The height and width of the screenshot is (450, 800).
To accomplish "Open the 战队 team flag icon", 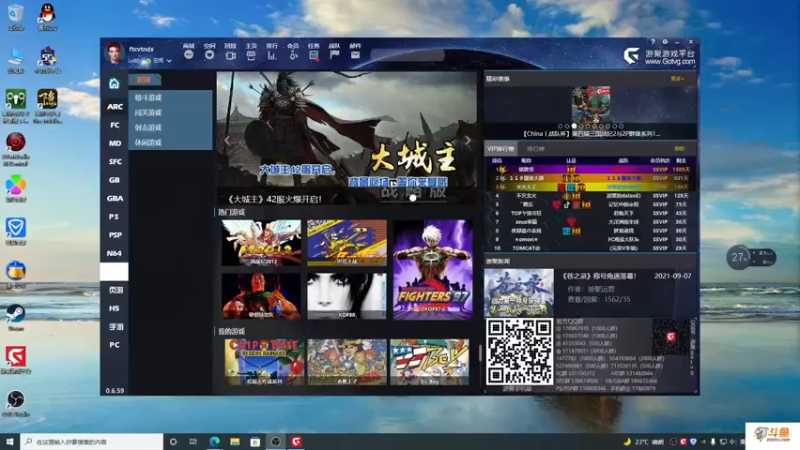I will pyautogui.click(x=335, y=55).
